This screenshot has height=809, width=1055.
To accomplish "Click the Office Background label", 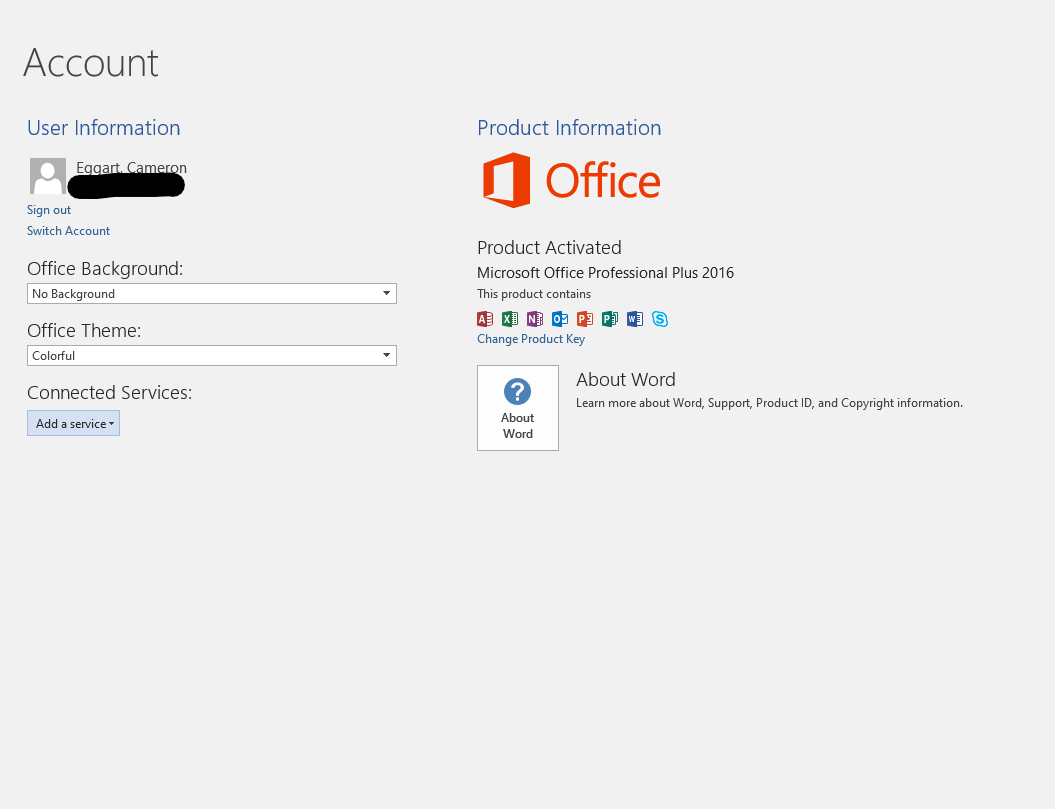I will coord(105,269).
